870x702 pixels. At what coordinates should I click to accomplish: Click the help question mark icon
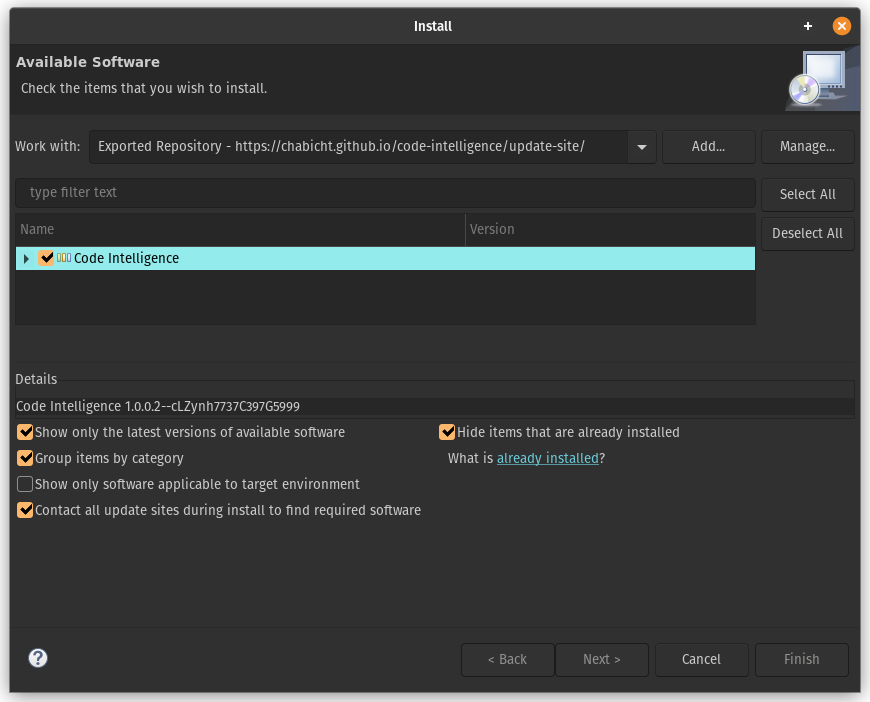pos(38,658)
